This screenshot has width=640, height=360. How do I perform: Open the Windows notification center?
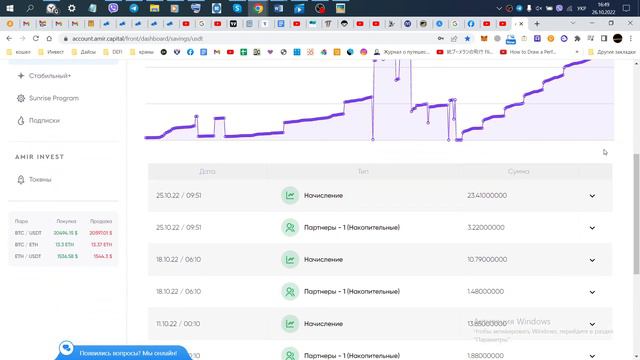(627, 8)
